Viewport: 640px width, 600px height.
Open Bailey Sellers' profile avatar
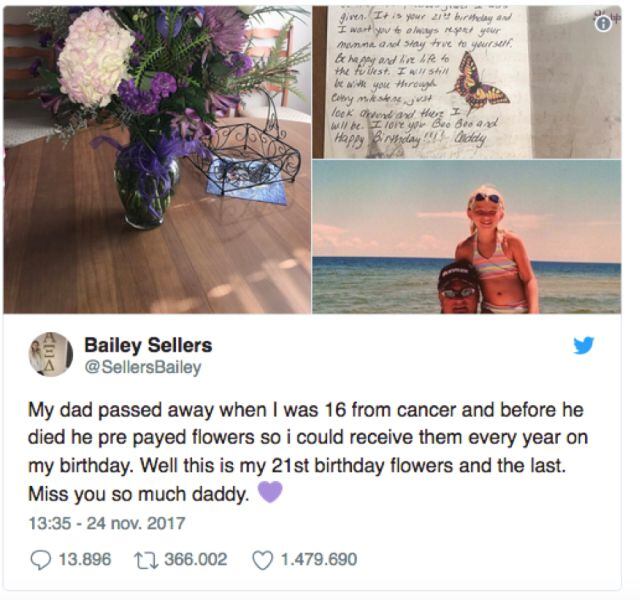coord(50,354)
